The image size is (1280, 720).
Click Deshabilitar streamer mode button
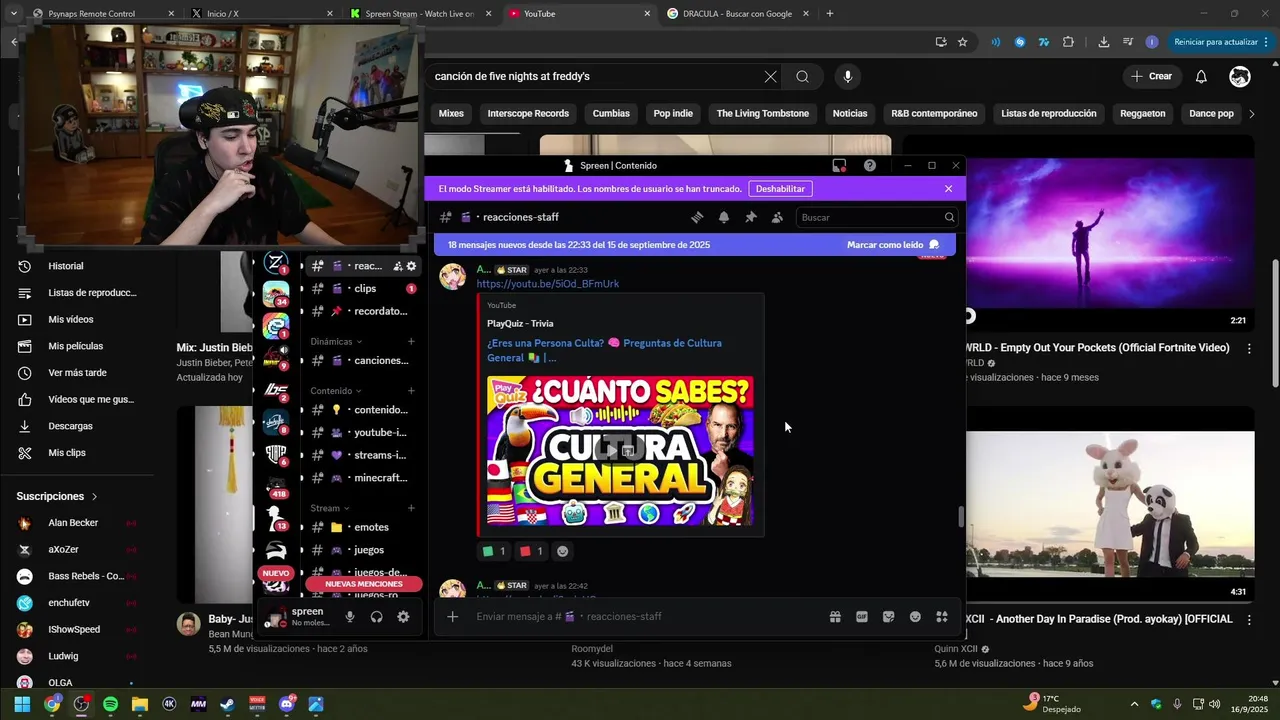[x=780, y=189]
